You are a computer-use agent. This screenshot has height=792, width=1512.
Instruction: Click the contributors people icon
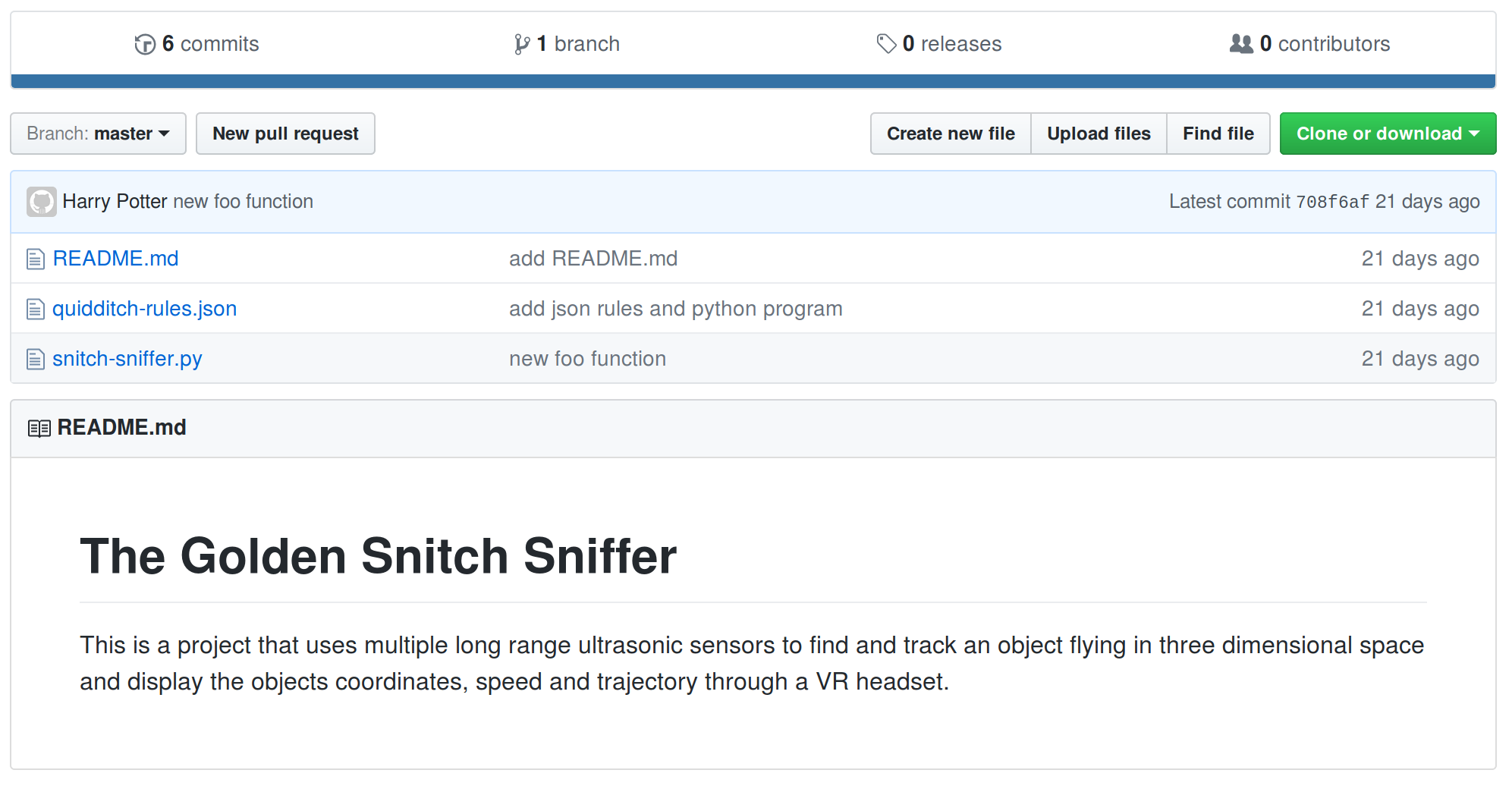1240,44
